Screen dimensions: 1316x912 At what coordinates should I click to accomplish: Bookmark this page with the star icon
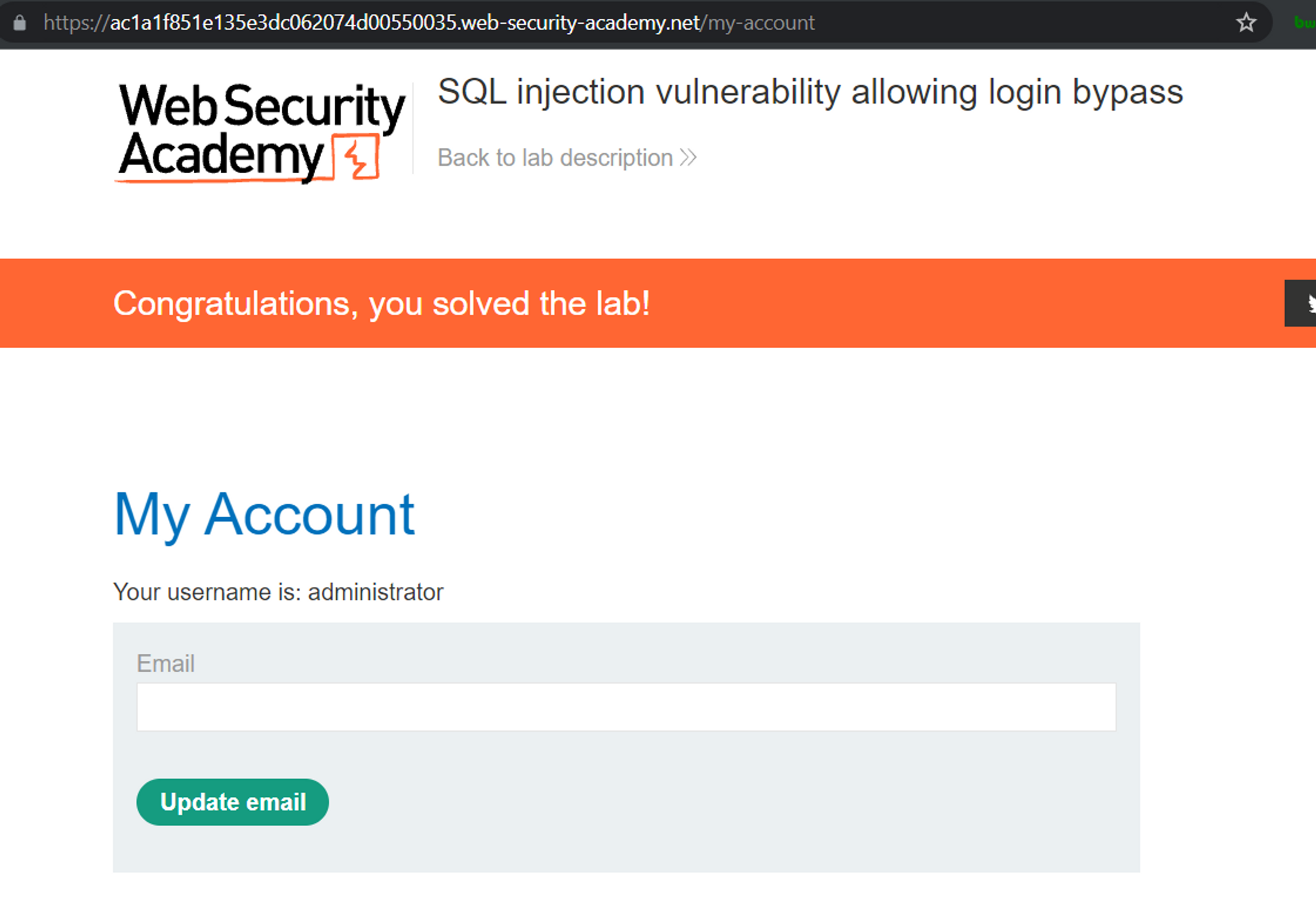pos(1246,23)
